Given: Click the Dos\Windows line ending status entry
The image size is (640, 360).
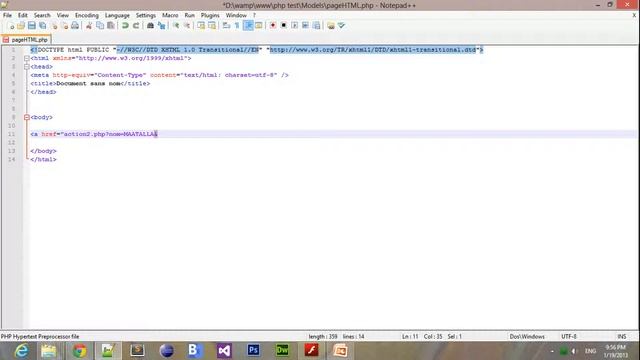Looking at the screenshot, I should [x=527, y=336].
